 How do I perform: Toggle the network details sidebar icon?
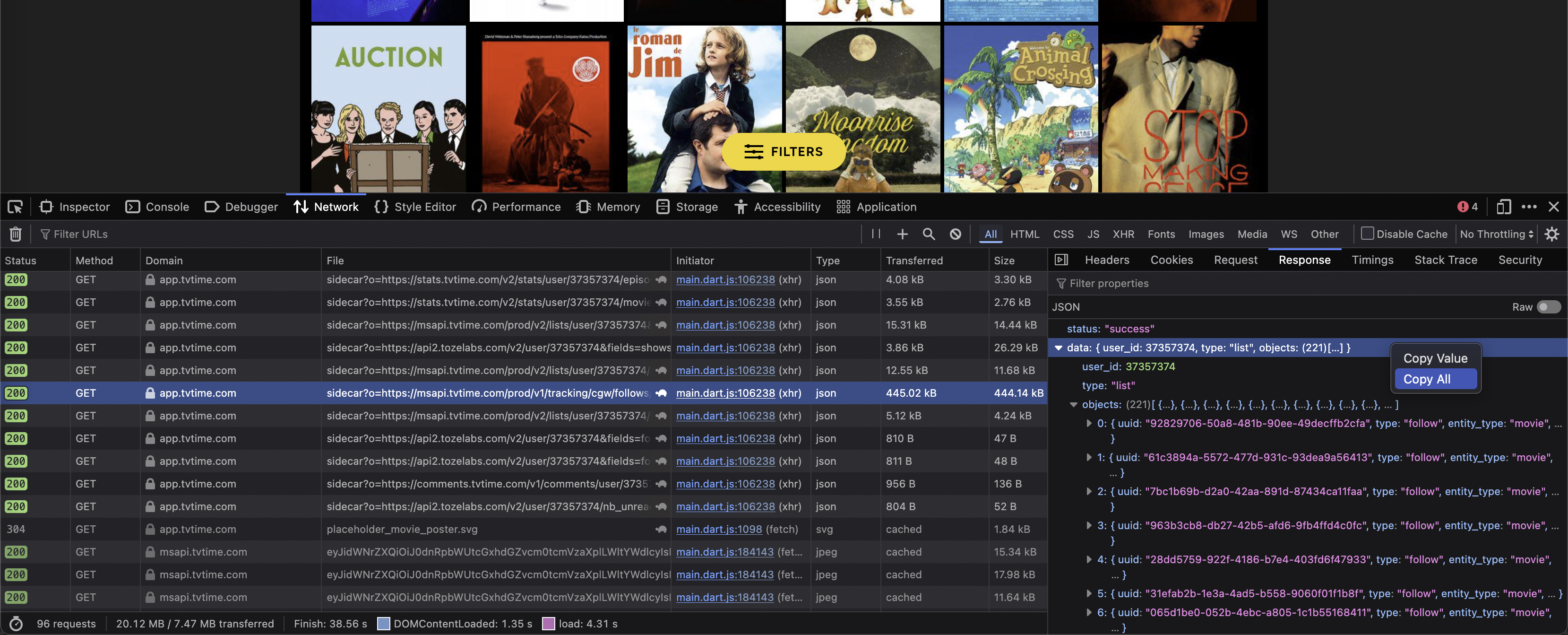pyautogui.click(x=1061, y=260)
